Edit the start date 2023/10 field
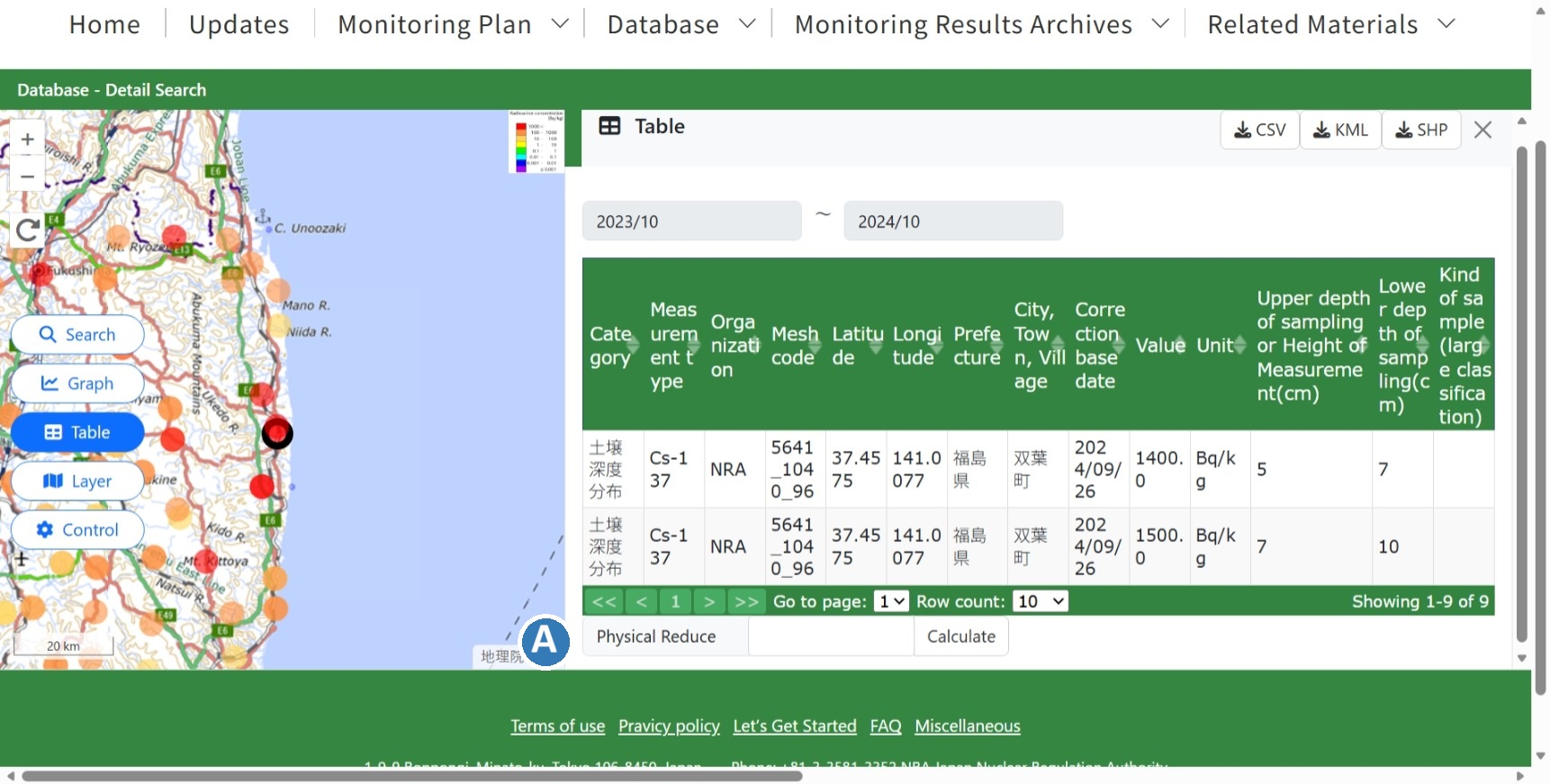The height and width of the screenshot is (784, 1550). (x=691, y=221)
